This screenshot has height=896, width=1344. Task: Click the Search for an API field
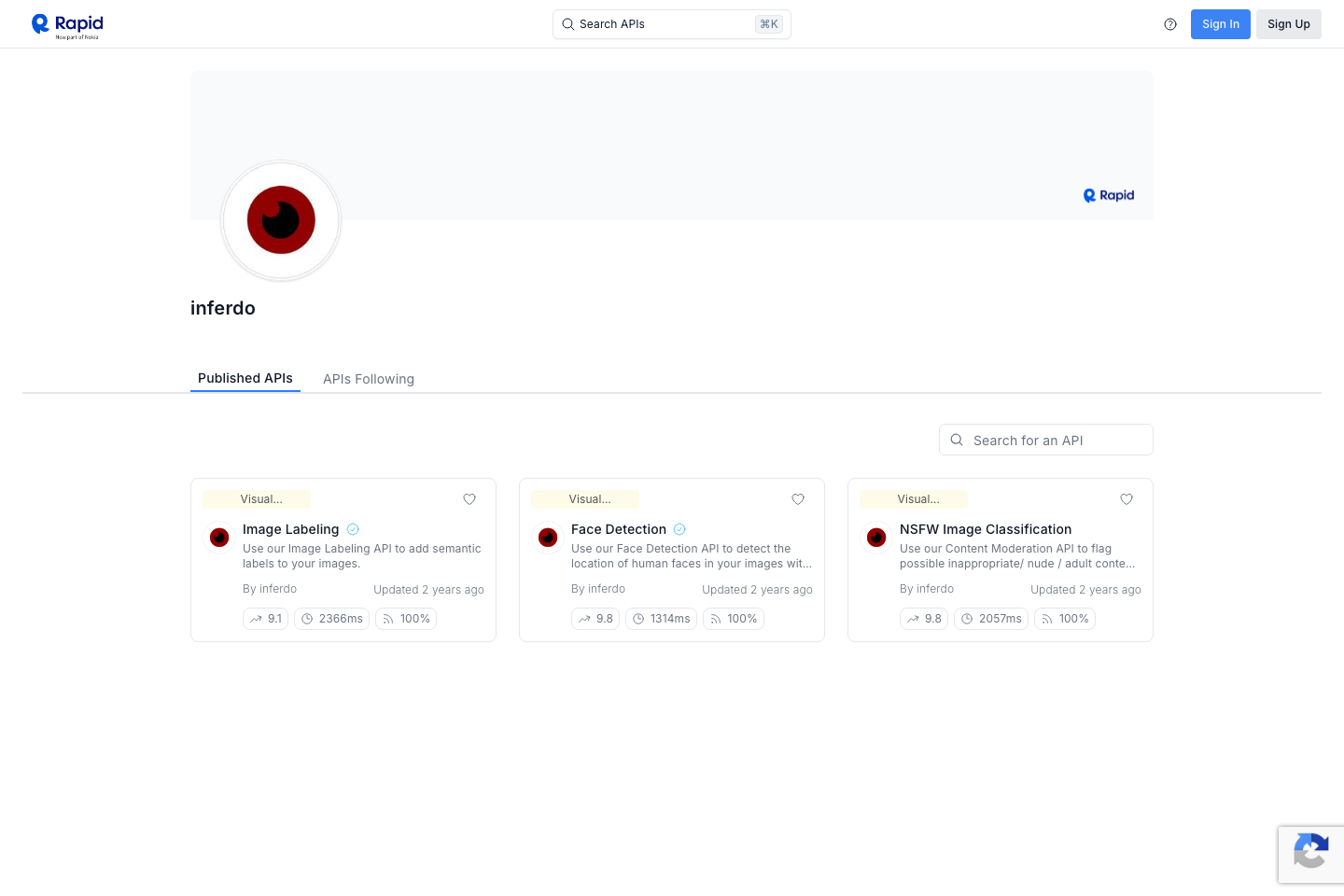pos(1045,440)
